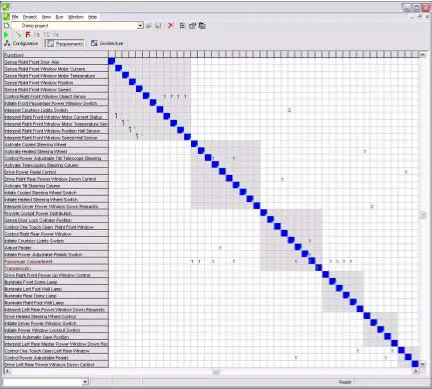
Task: Select row 'Initiate Power Window Lockout Switch'
Action: point(56,330)
